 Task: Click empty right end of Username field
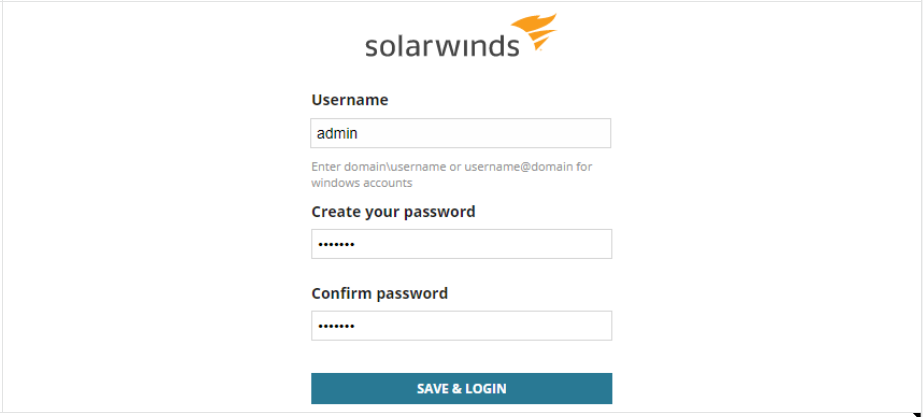point(570,133)
